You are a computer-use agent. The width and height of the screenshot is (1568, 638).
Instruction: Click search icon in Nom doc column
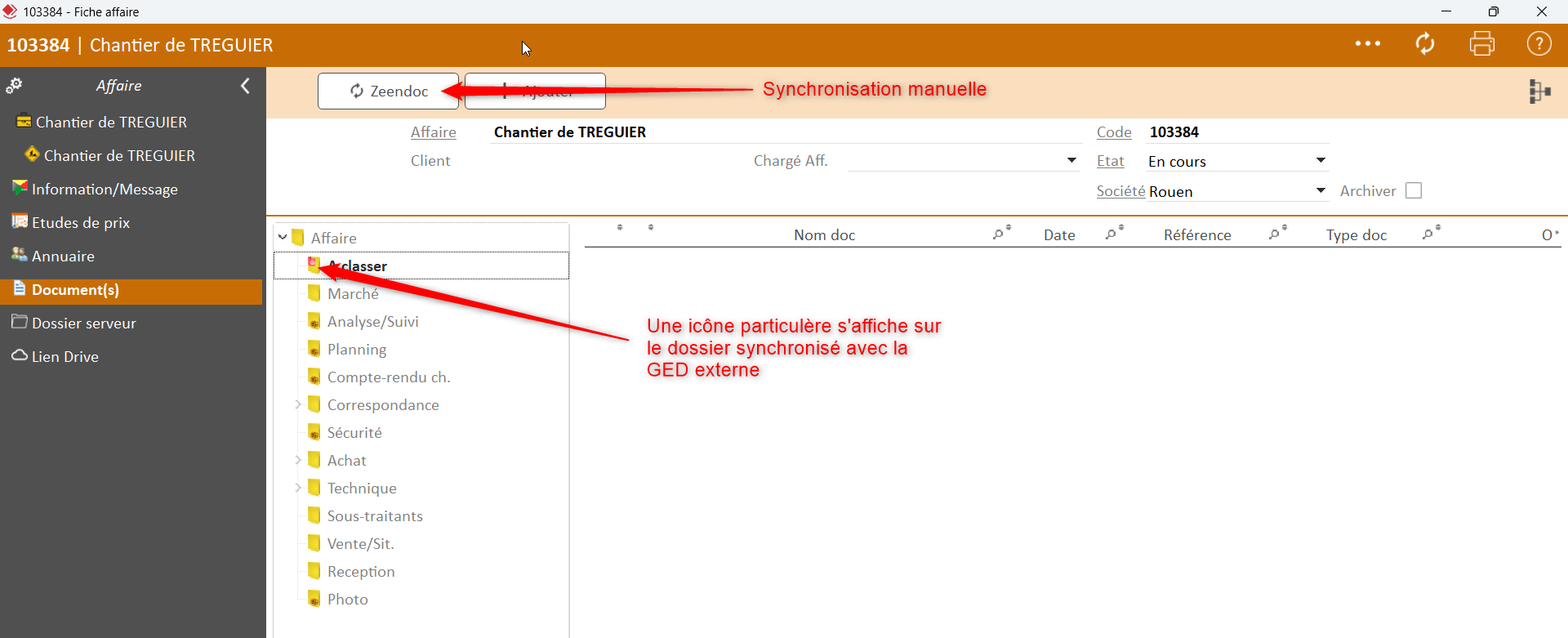[x=998, y=235]
